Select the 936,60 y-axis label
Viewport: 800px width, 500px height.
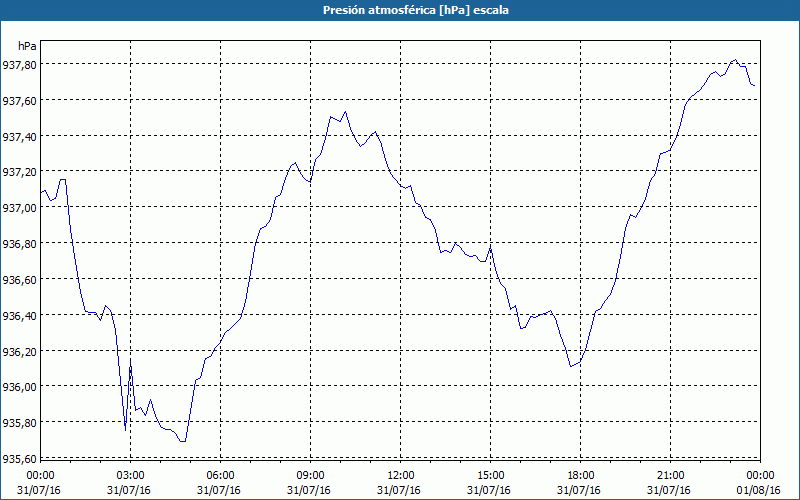click(19, 280)
